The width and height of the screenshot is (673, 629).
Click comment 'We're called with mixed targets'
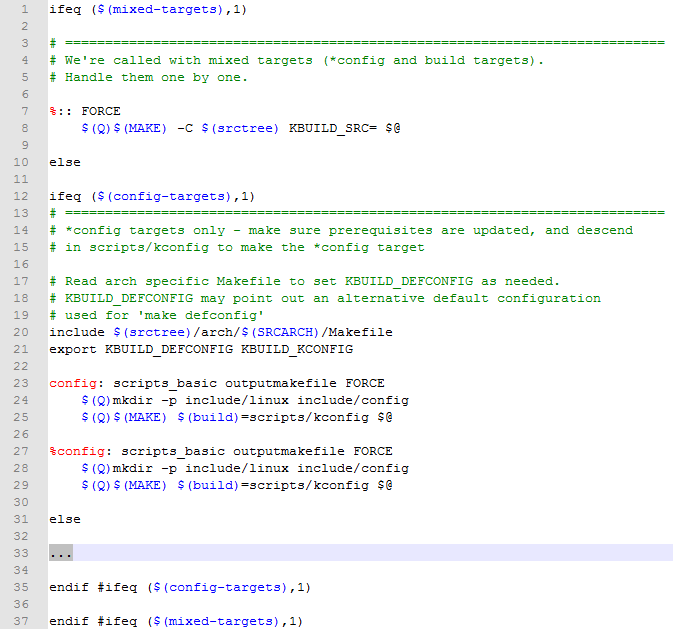pos(189,61)
